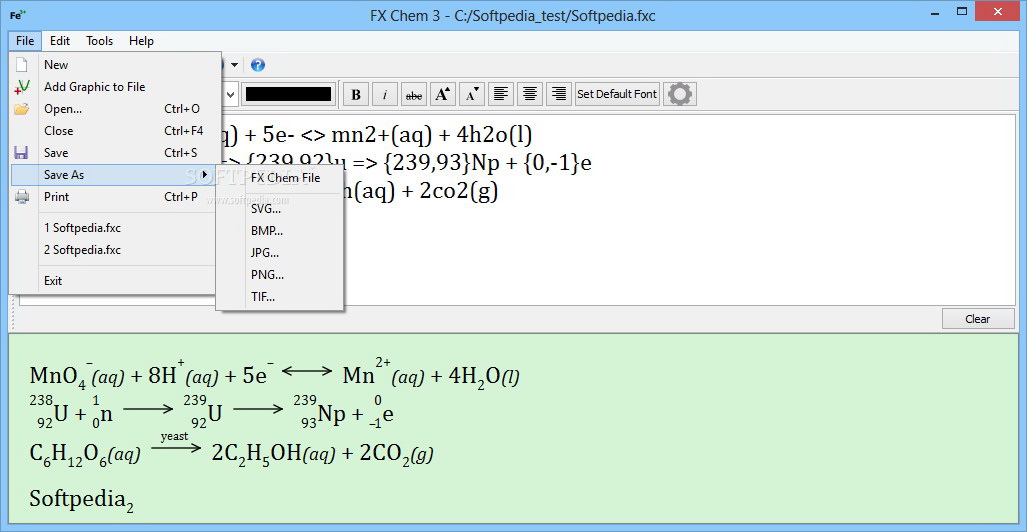Open recent file 1 Softpedia.fxc
1027x532 pixels.
[83, 228]
